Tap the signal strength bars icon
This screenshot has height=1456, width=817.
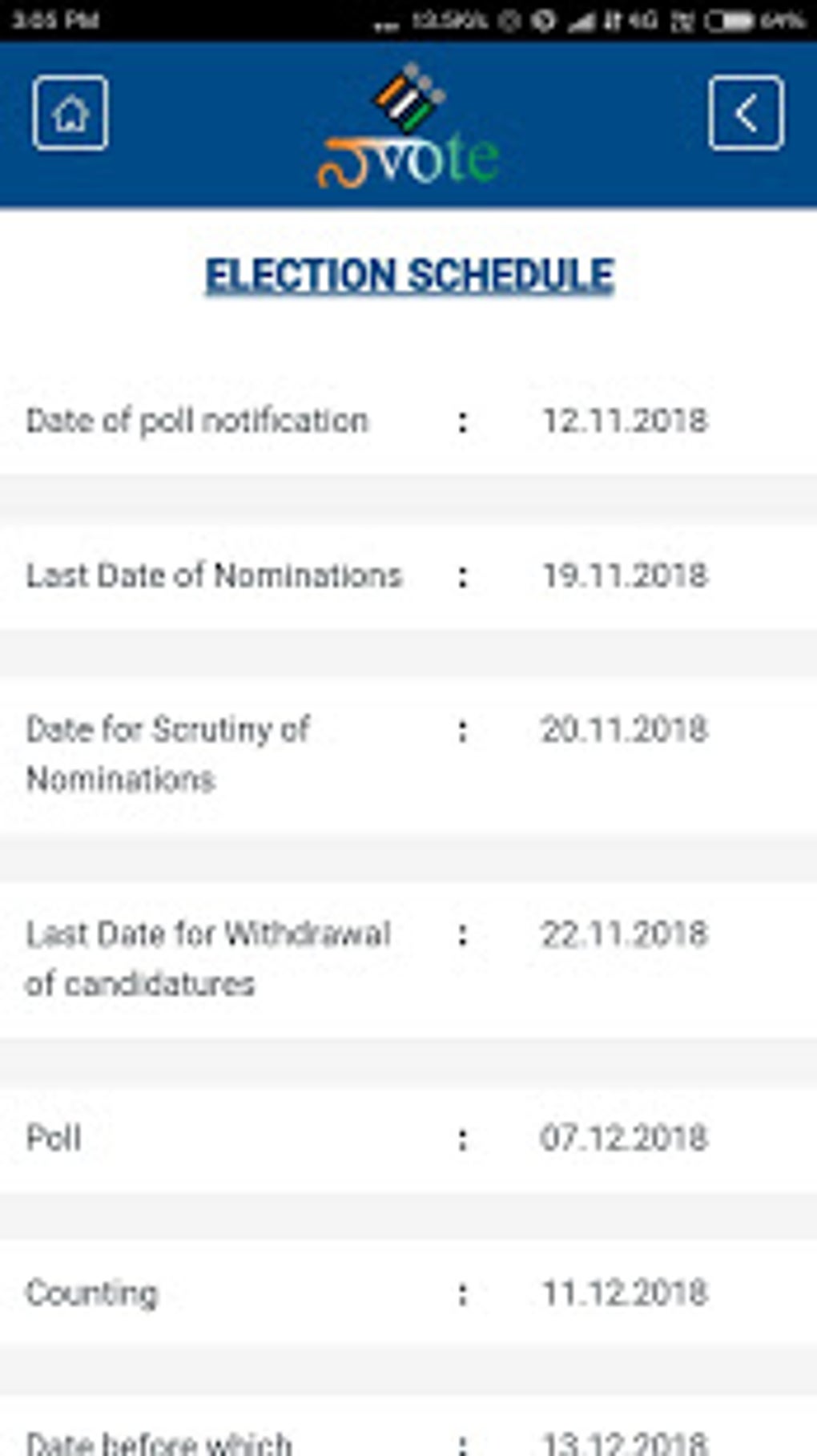point(582,21)
